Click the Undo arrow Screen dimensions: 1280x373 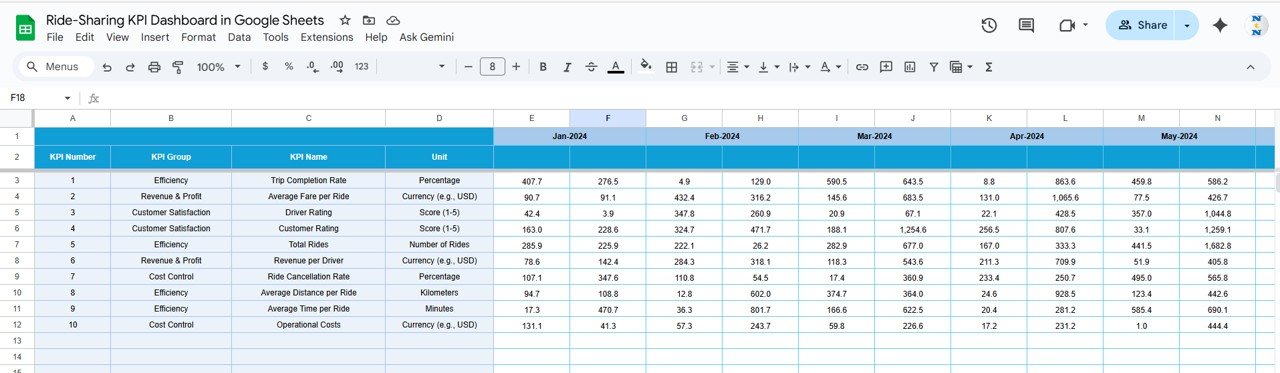[106, 67]
